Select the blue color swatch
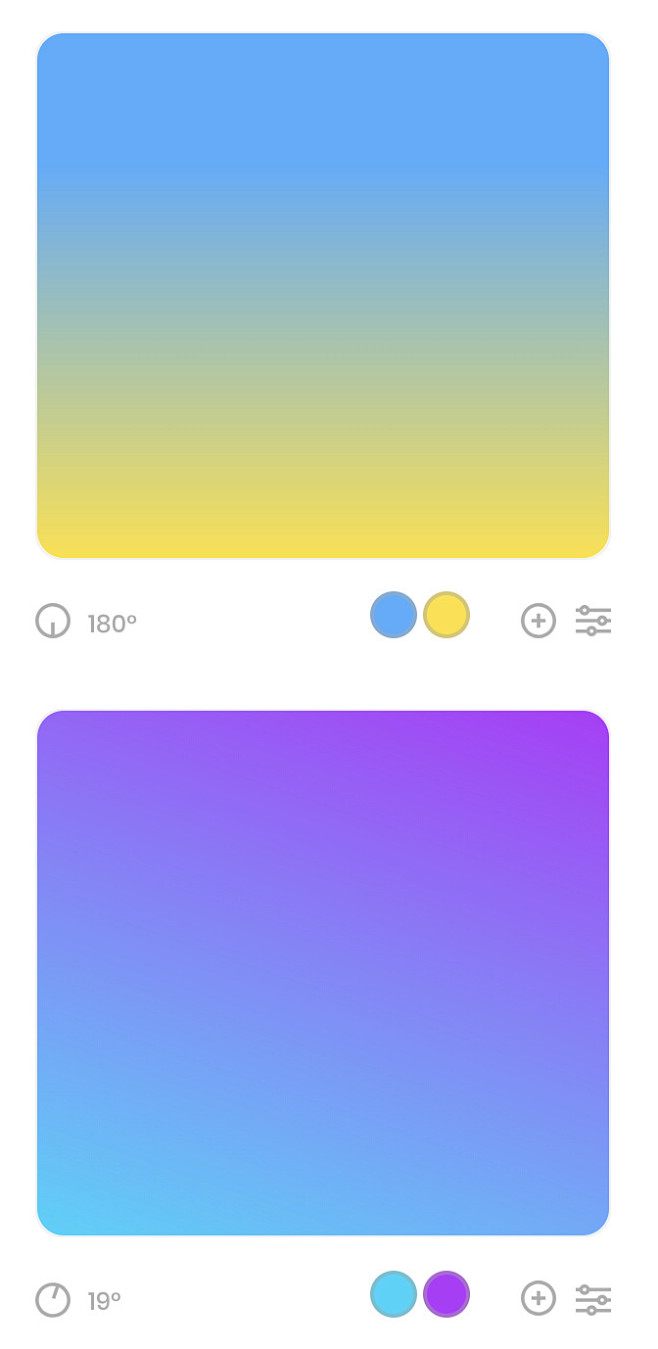The image size is (658, 1349). tap(393, 615)
